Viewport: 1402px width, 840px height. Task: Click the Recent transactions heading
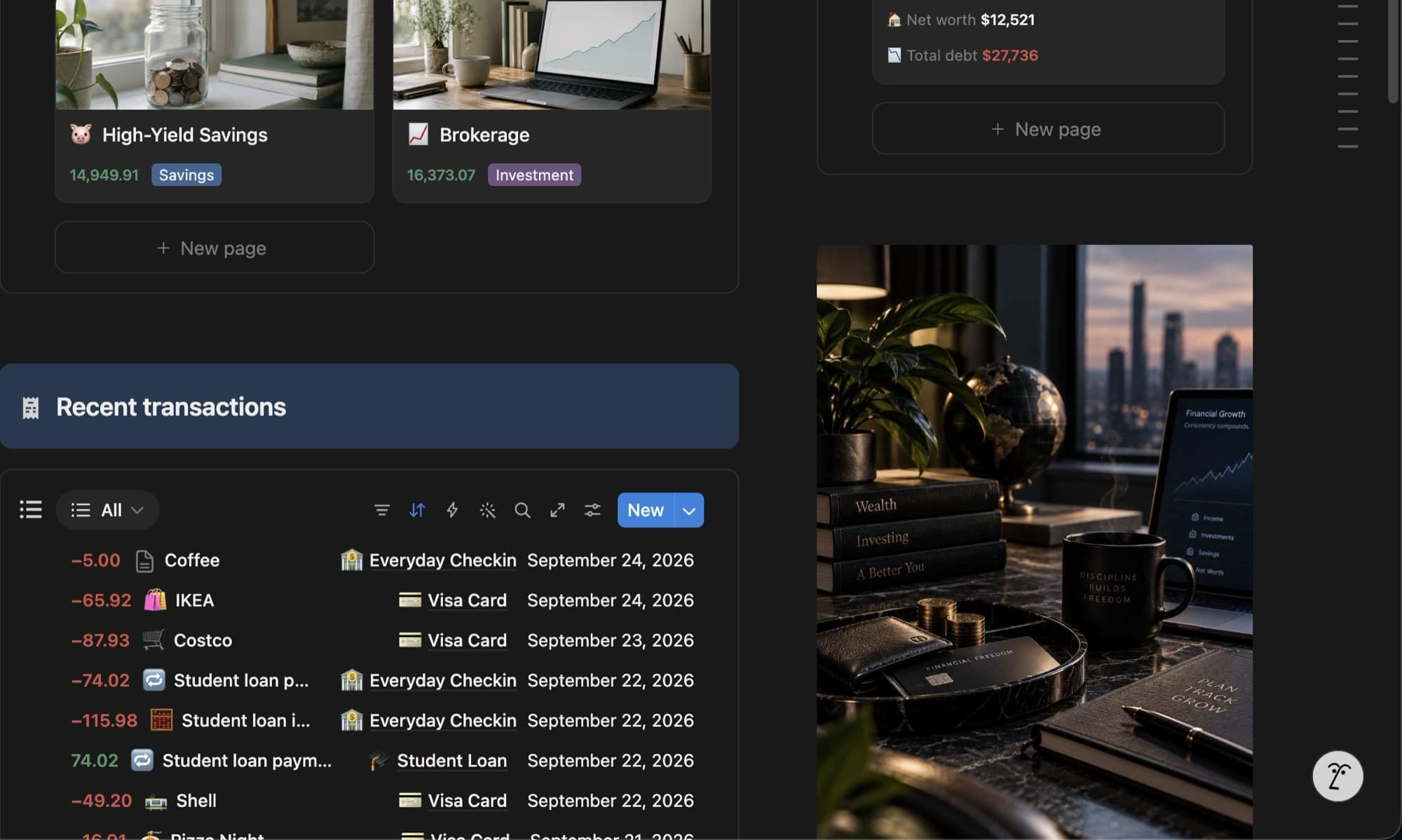click(171, 407)
